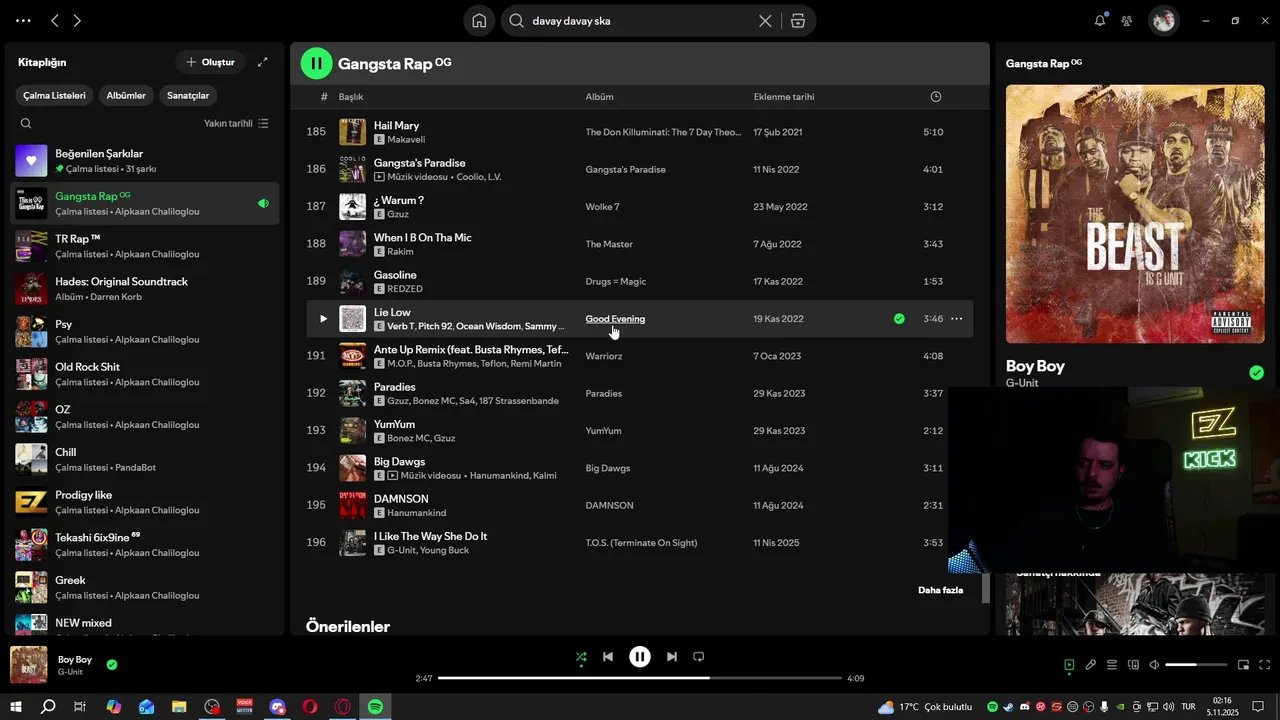This screenshot has height=720, width=1280.
Task: Skip to the next track
Action: click(672, 657)
